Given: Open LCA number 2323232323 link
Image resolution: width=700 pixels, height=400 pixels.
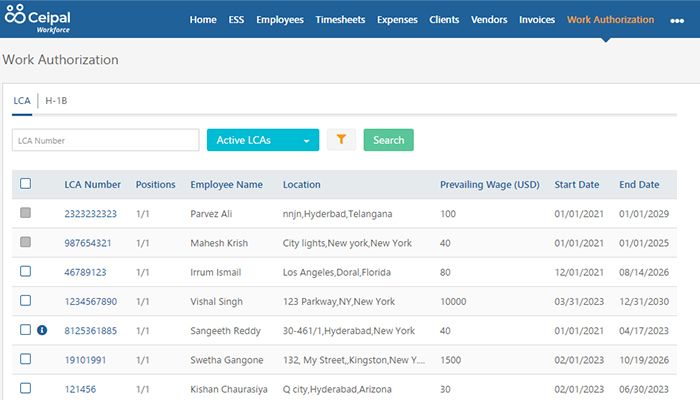Looking at the screenshot, I should 90,214.
